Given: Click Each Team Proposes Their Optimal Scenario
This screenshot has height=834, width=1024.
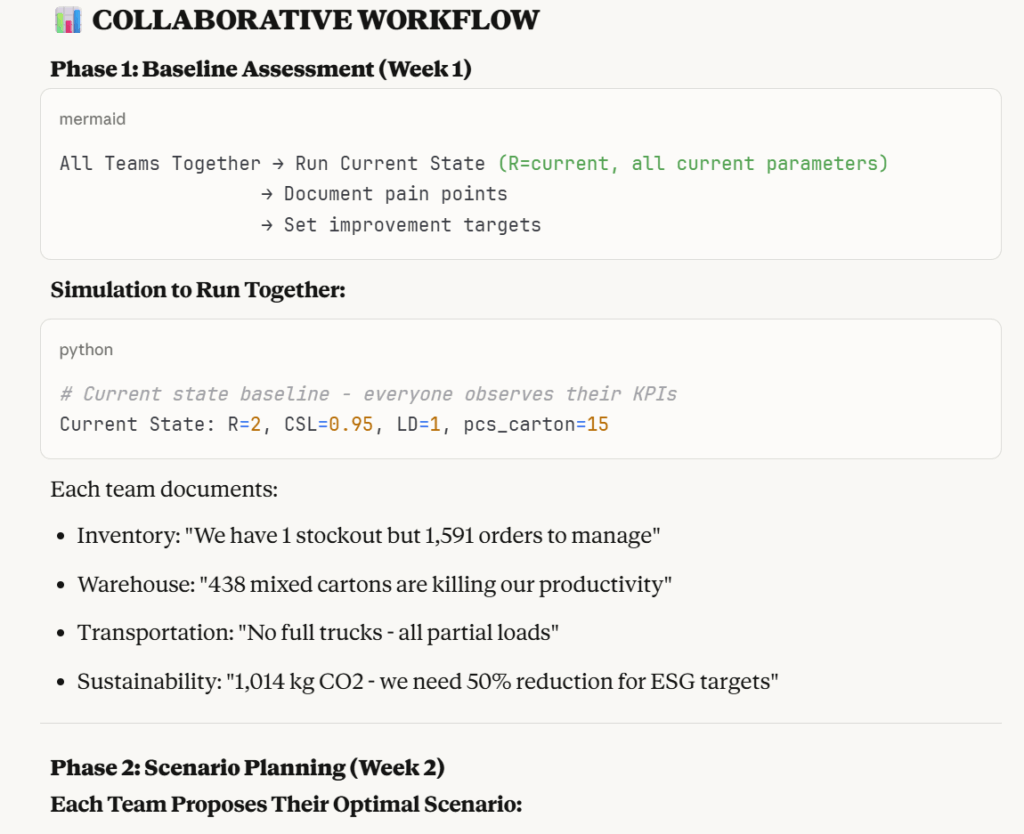Looking at the screenshot, I should [x=287, y=804].
